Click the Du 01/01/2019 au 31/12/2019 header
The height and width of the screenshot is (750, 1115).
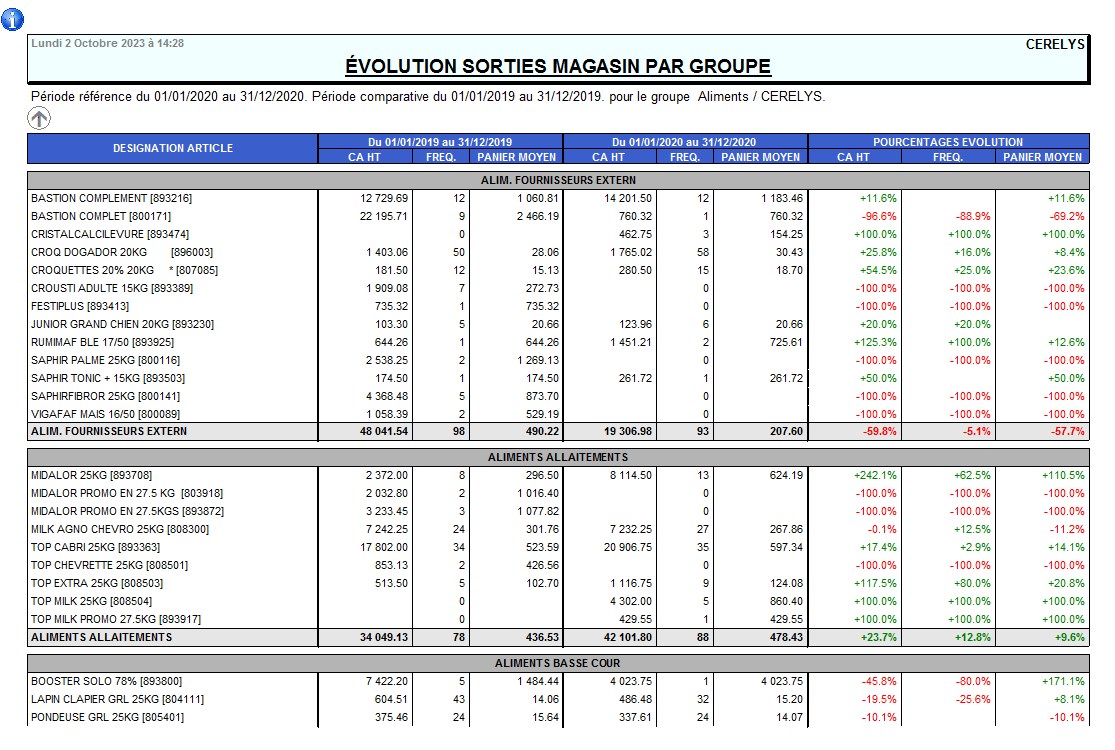pos(440,142)
